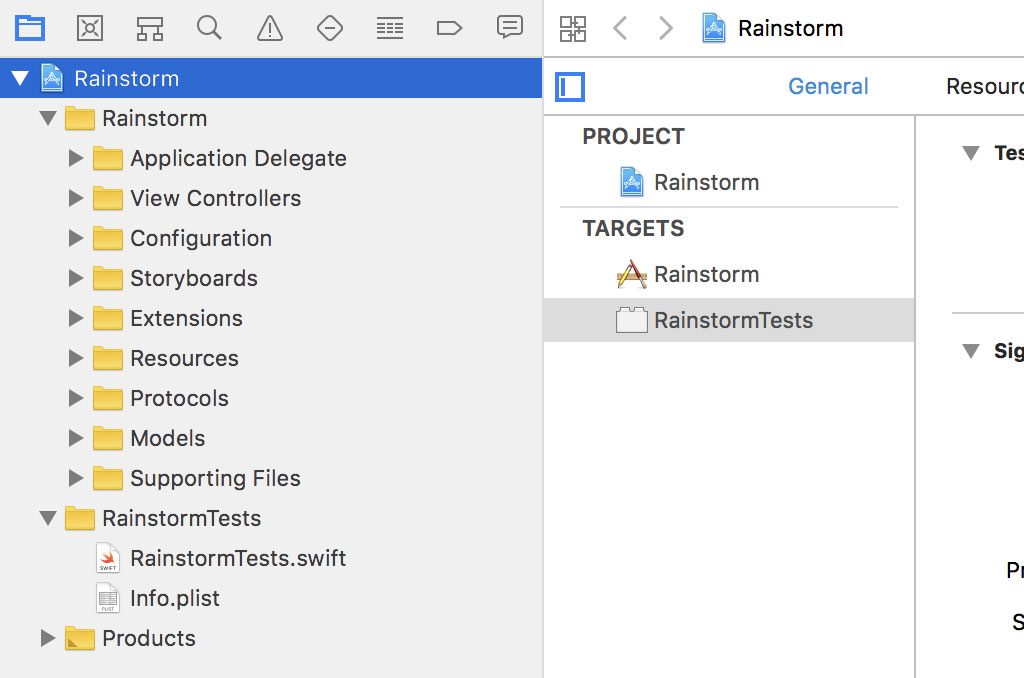This screenshot has height=678, width=1024.
Task: Collapse the RainstormTests group
Action: tap(47, 518)
